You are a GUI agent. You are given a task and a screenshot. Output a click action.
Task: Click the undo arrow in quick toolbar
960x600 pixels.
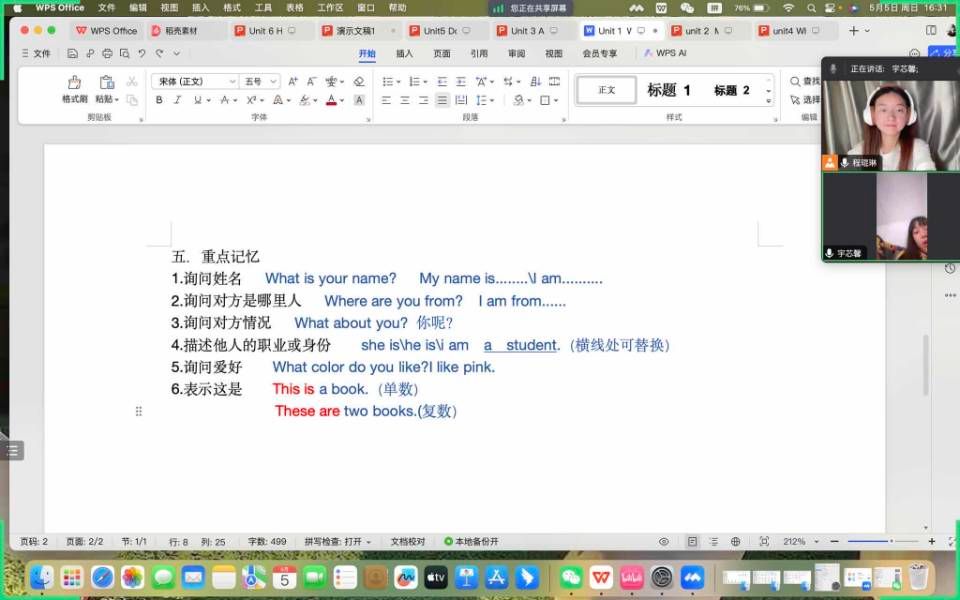pyautogui.click(x=141, y=54)
